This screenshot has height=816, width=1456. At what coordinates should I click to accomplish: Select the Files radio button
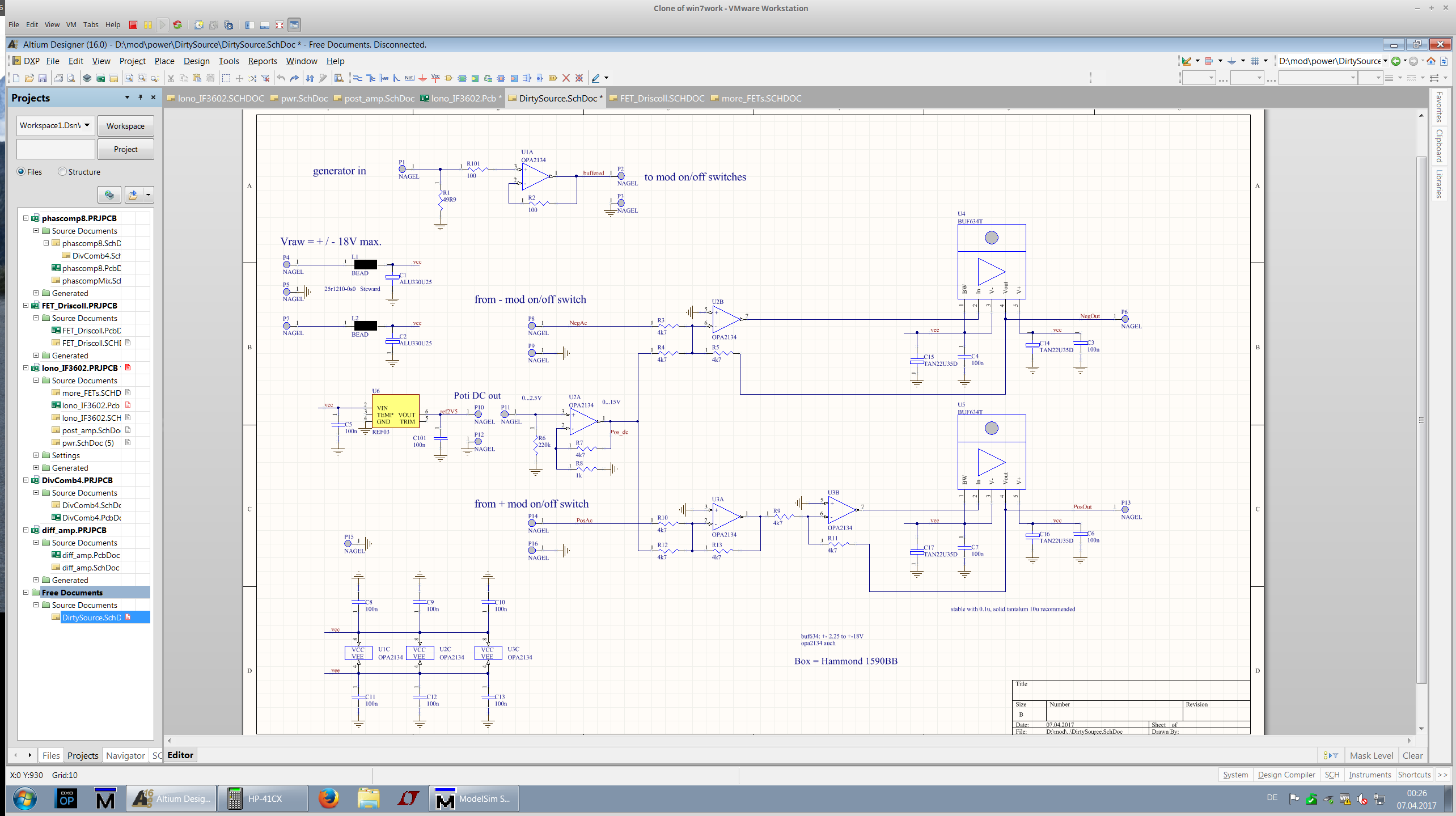[x=21, y=172]
